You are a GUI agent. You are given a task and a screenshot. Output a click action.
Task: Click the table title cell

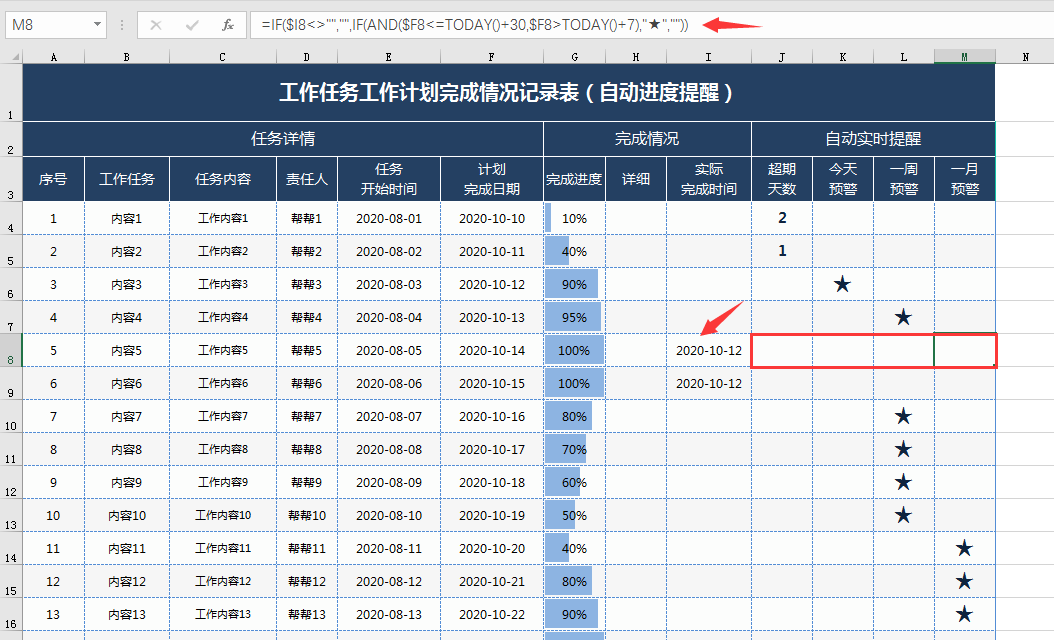click(x=509, y=93)
